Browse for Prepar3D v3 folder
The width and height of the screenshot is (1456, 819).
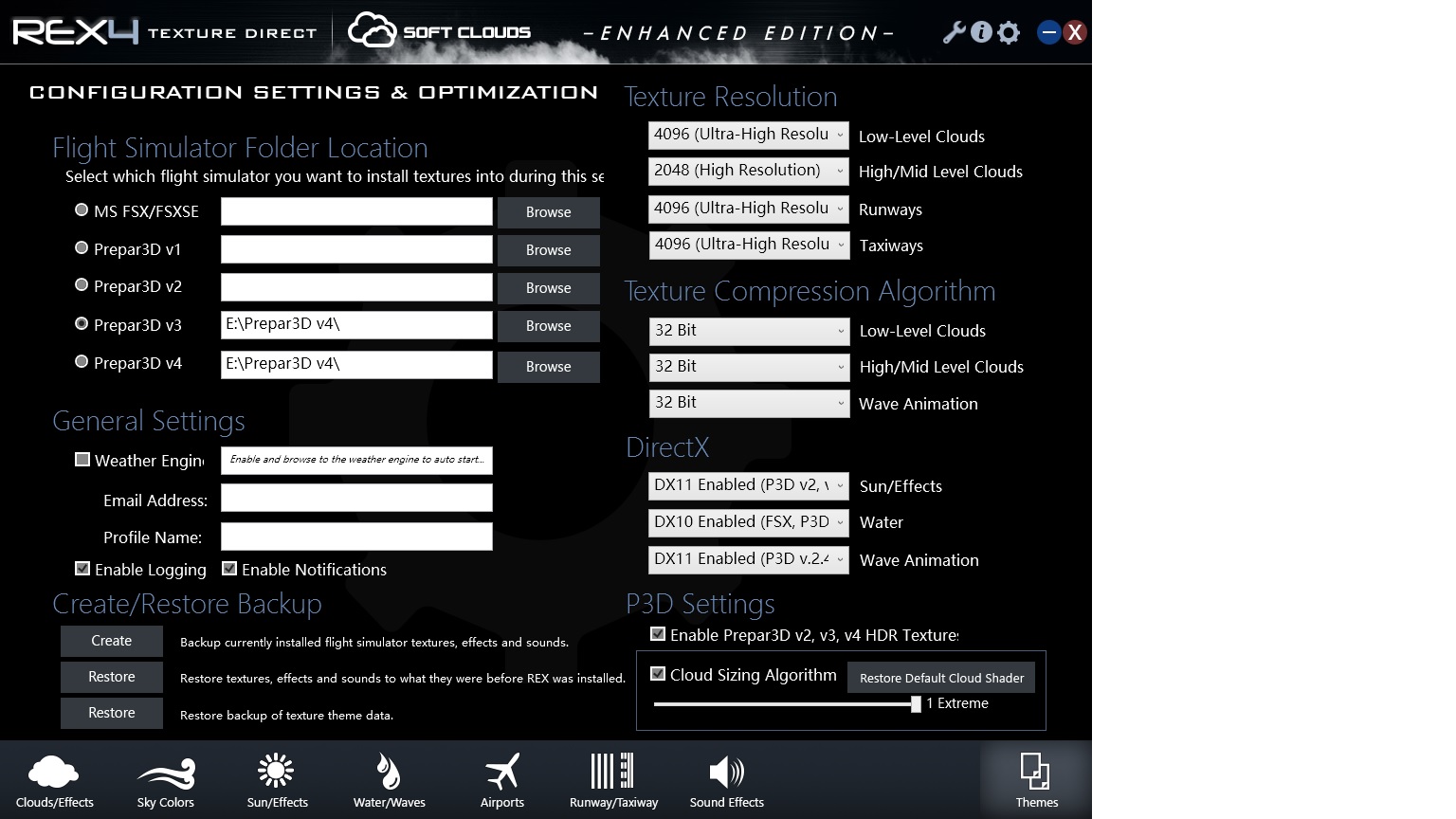point(549,326)
